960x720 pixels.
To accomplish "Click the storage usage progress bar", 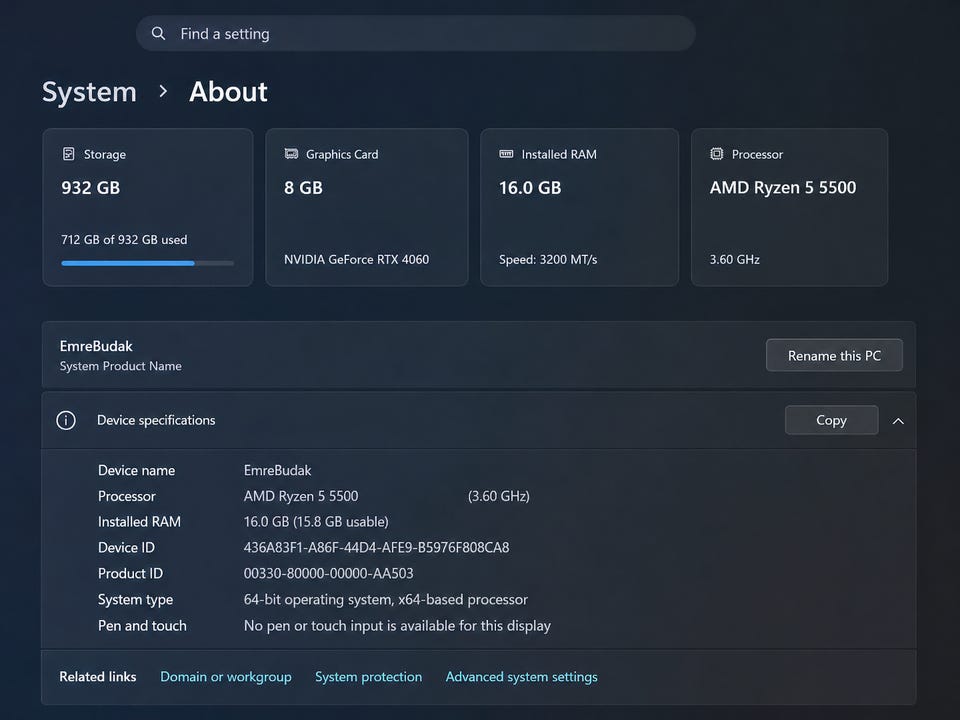I will (147, 263).
